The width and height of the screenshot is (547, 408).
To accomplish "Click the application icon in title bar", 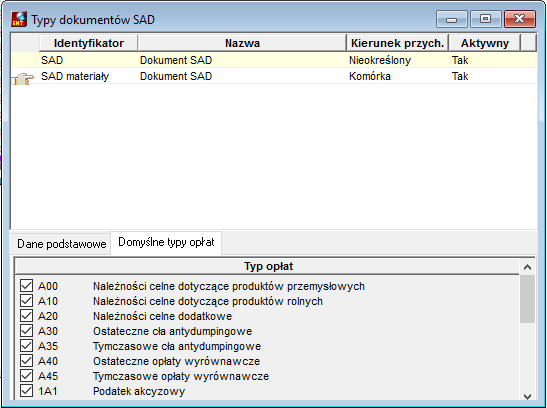I will pos(19,19).
